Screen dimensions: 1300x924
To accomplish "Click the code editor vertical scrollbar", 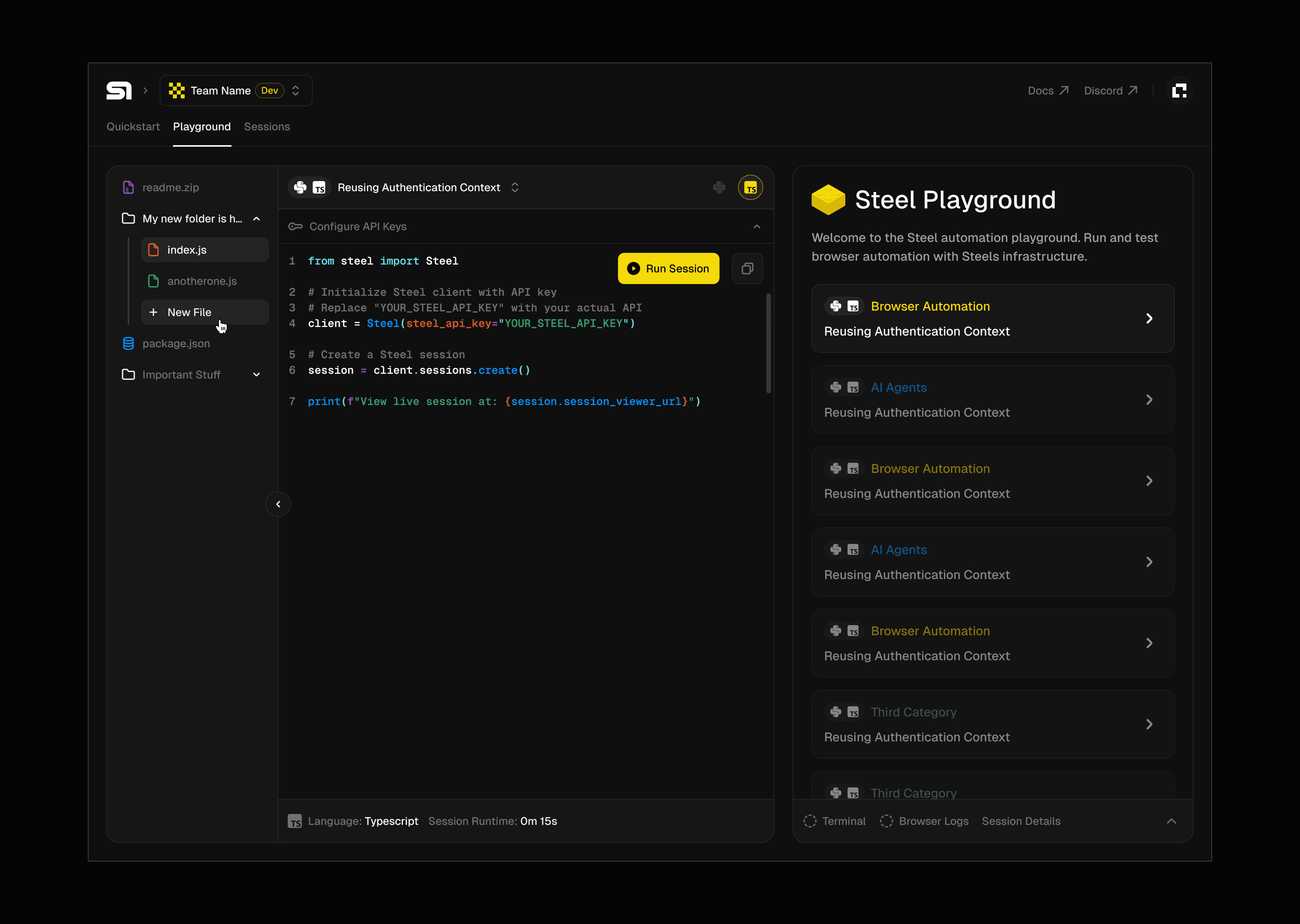I will click(x=768, y=343).
